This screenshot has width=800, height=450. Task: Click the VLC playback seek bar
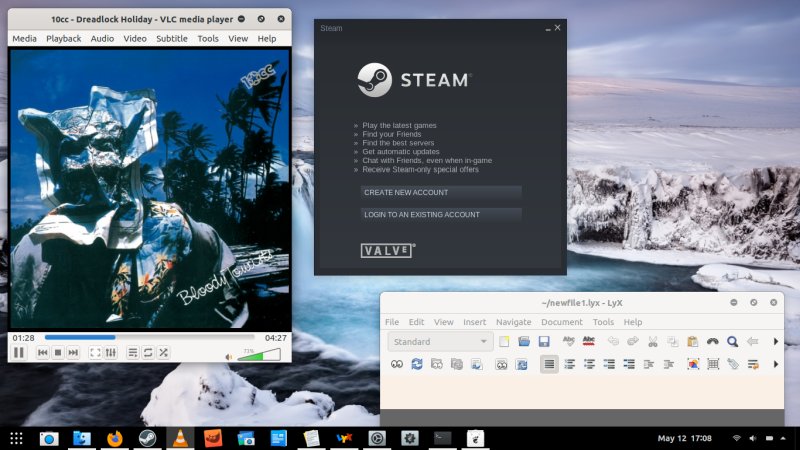[150, 338]
